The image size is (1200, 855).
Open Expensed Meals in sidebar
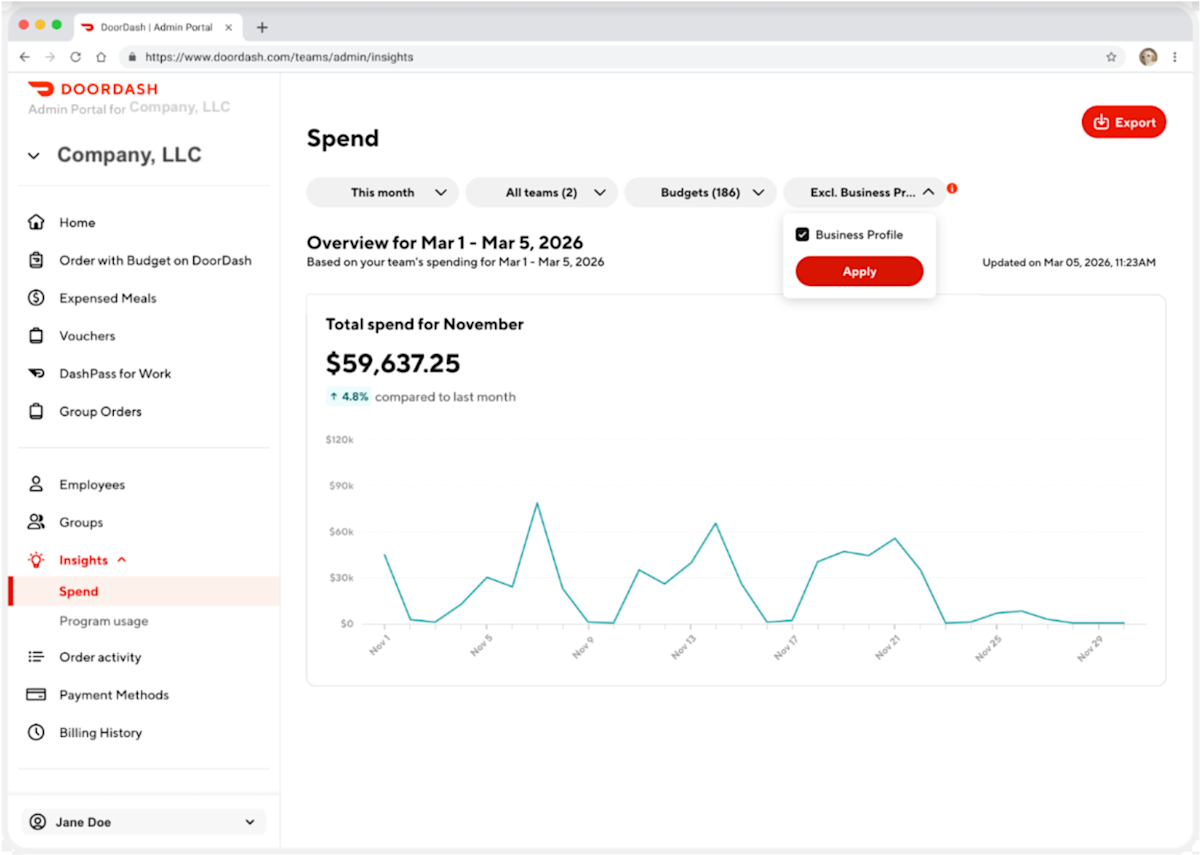pyautogui.click(x=107, y=298)
